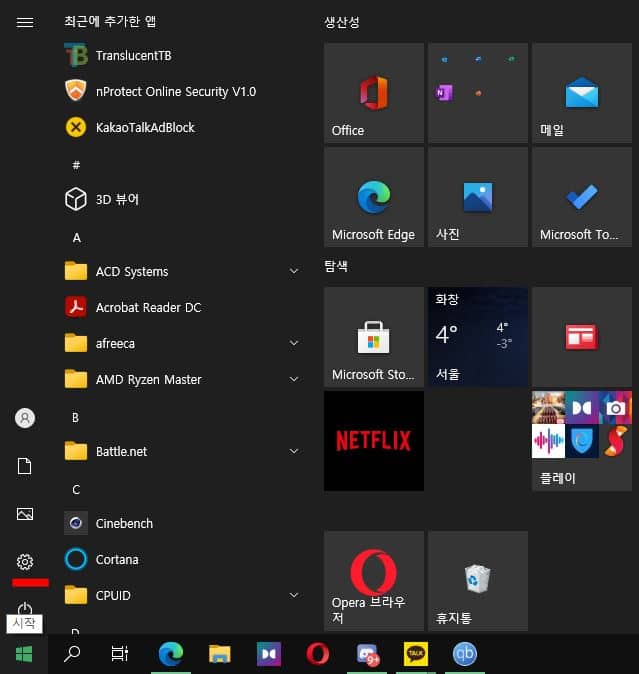
Task: Open Settings gear in Start sidebar
Action: (x=24, y=561)
